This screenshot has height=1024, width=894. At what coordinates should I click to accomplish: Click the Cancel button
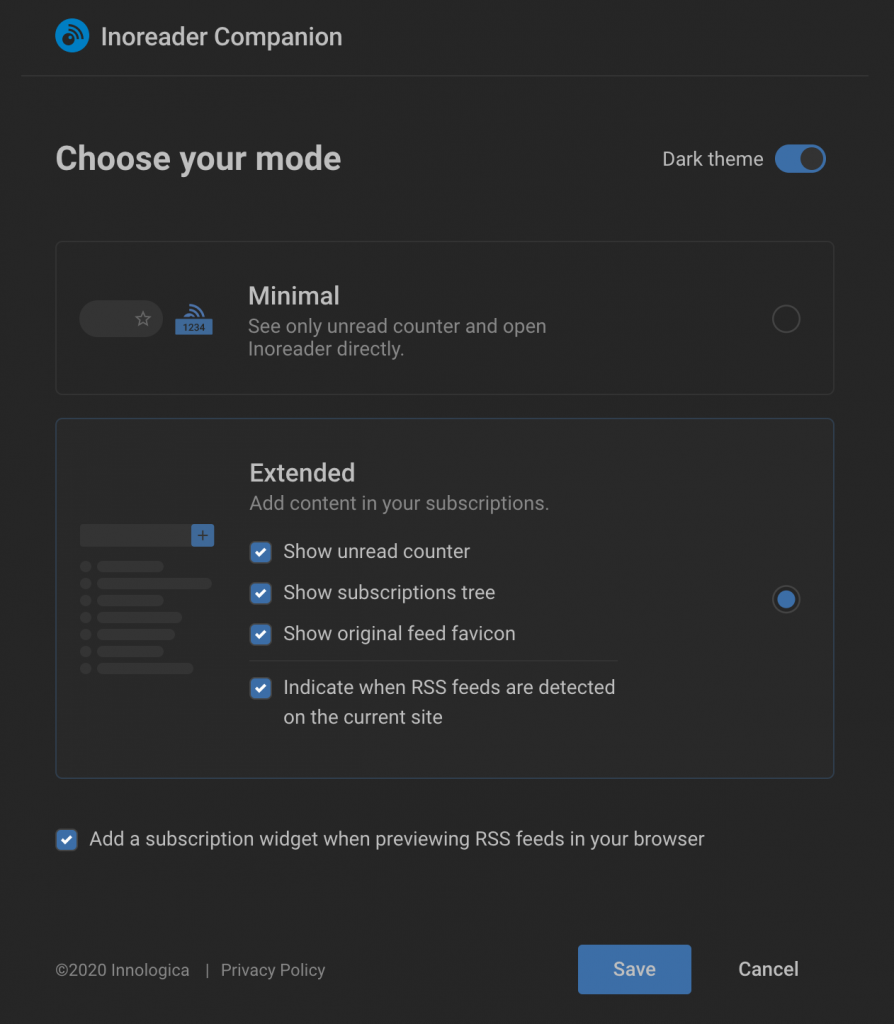[x=767, y=969]
